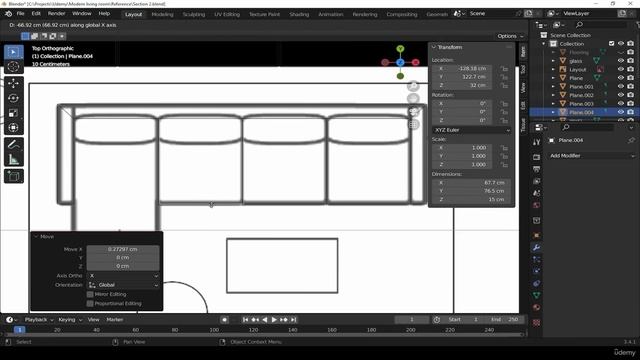Switch to the UV Editing workspace tab
The height and width of the screenshot is (360, 640).
[x=227, y=14]
